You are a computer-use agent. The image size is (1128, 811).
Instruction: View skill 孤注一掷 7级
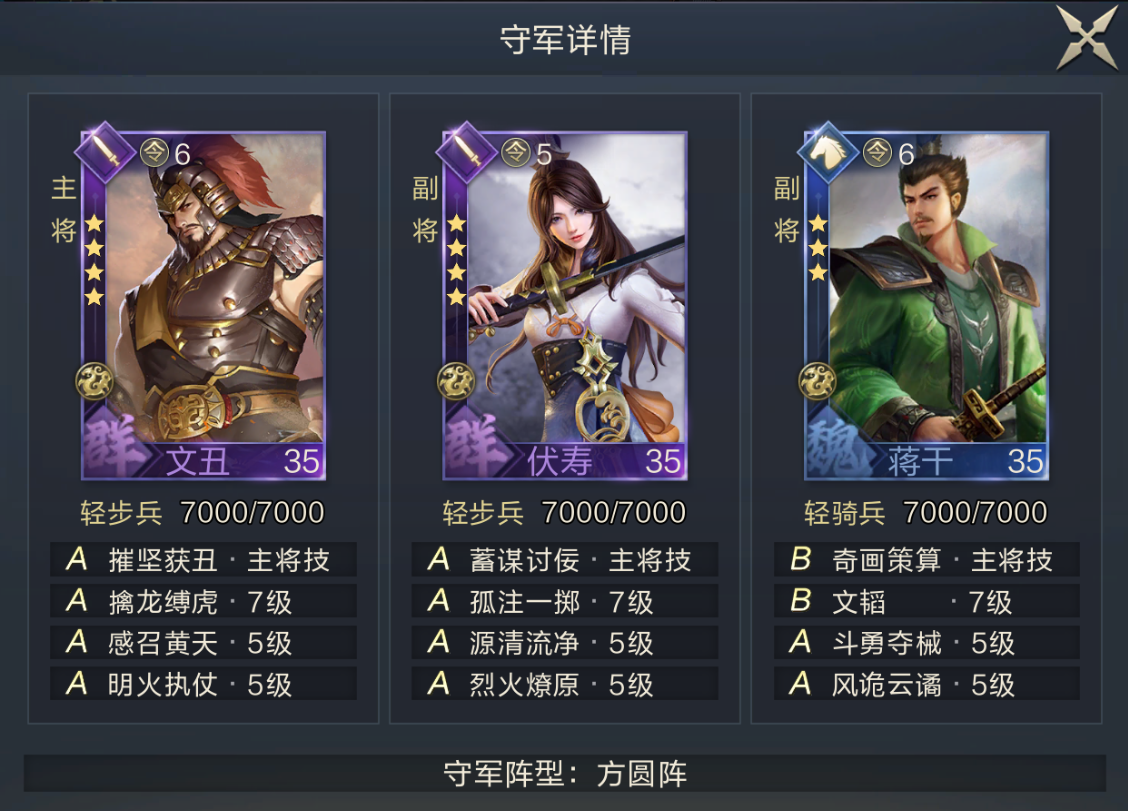[565, 601]
